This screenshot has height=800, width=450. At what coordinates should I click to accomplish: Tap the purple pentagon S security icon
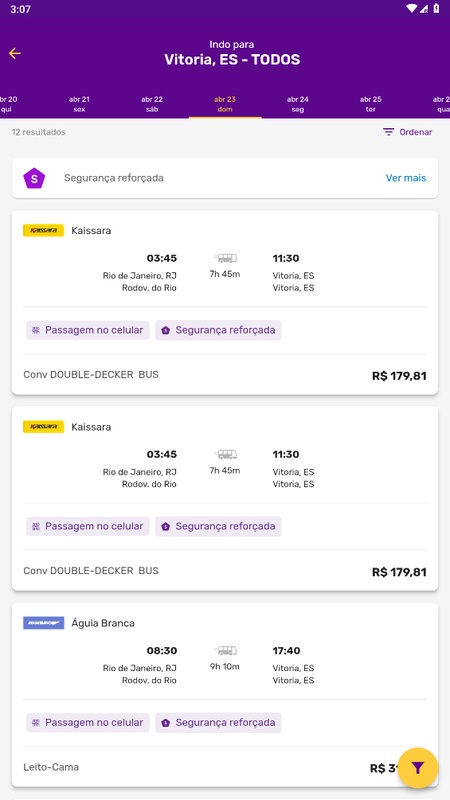click(34, 178)
